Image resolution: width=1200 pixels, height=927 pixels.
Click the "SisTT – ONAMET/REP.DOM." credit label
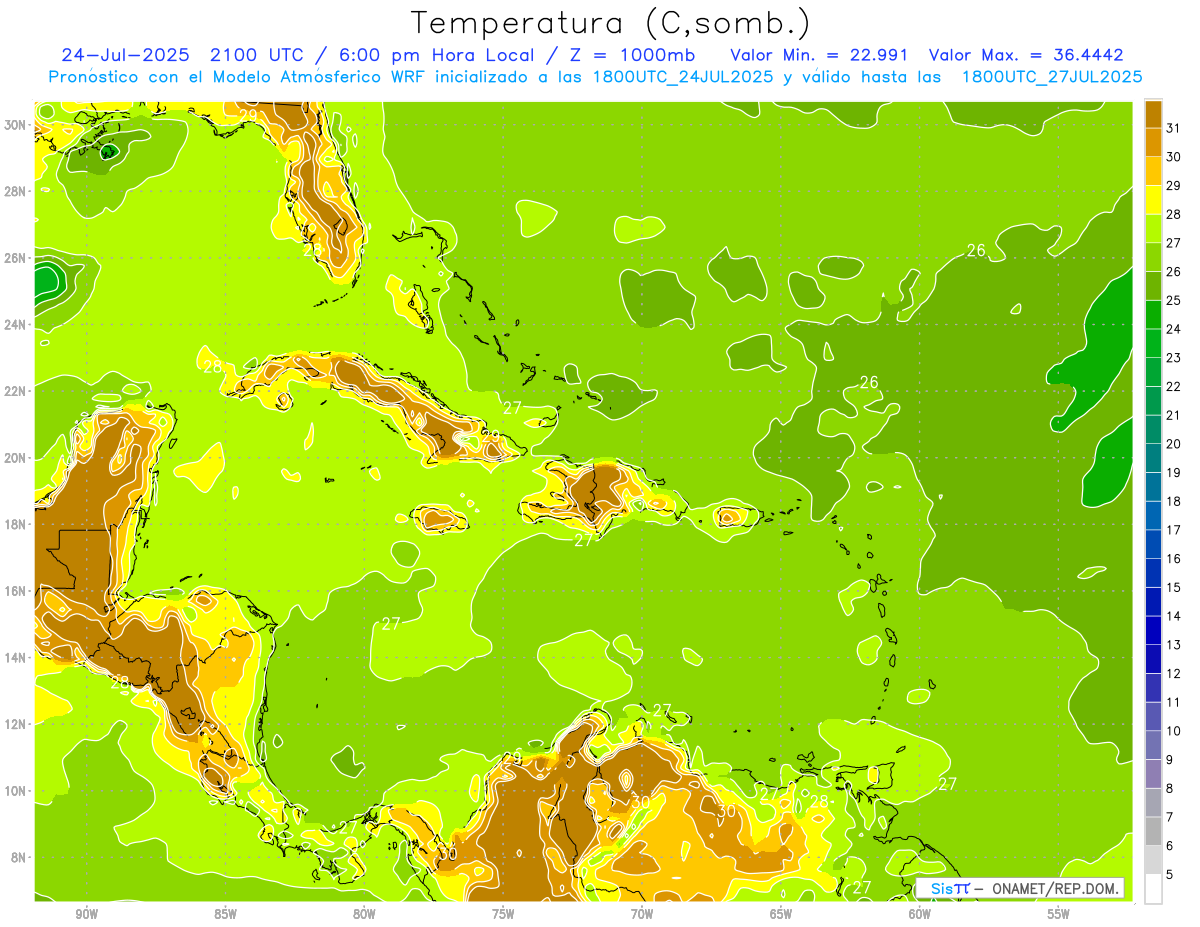[x=1020, y=887]
